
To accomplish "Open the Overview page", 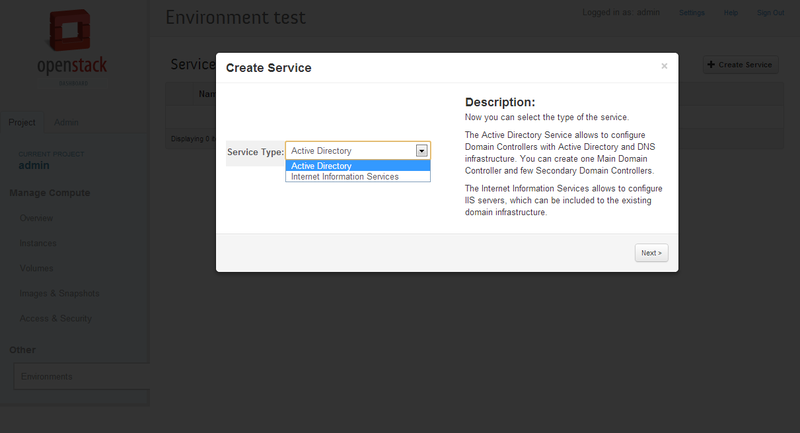I will coord(36,218).
